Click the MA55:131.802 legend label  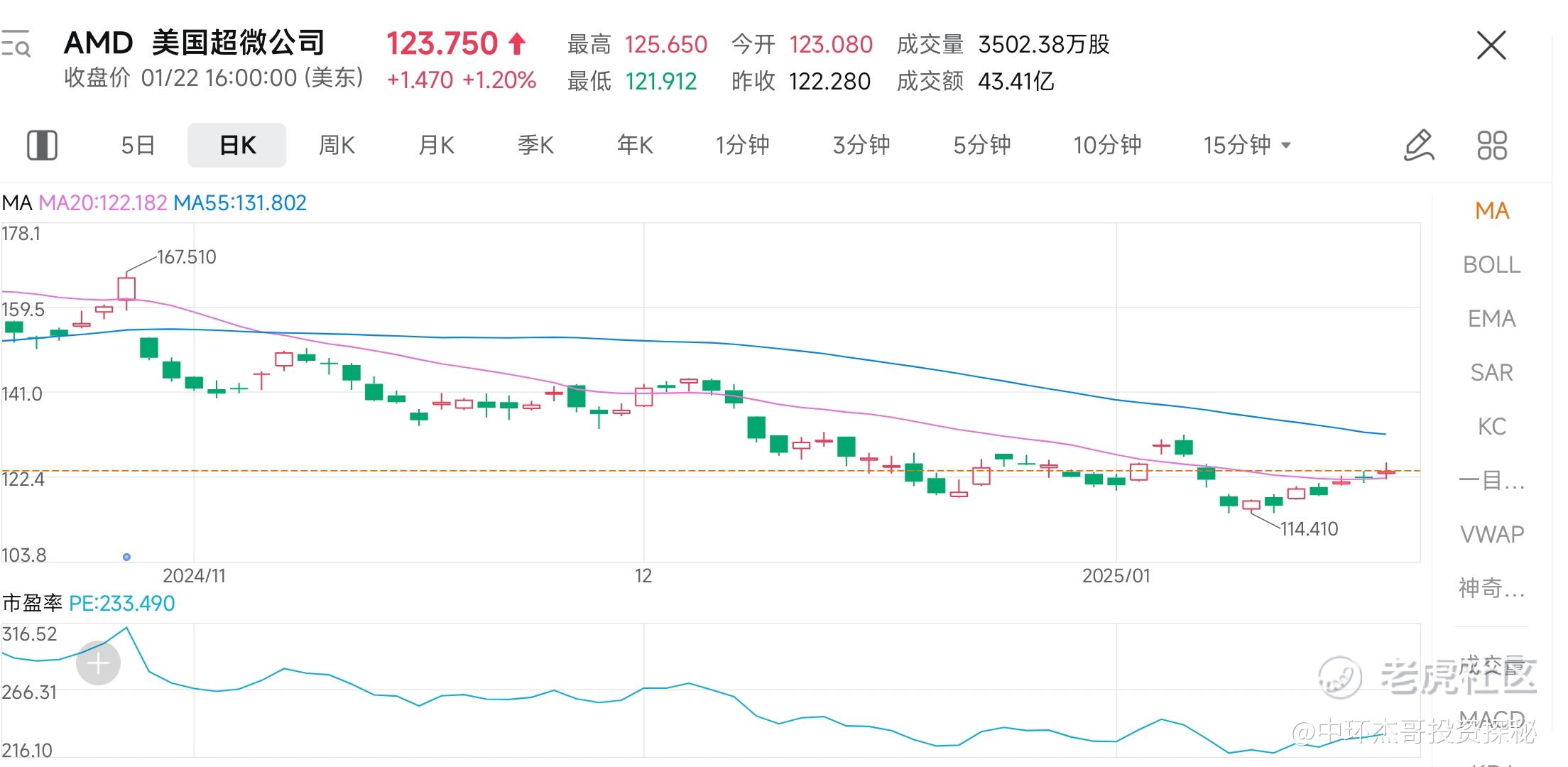click(240, 203)
